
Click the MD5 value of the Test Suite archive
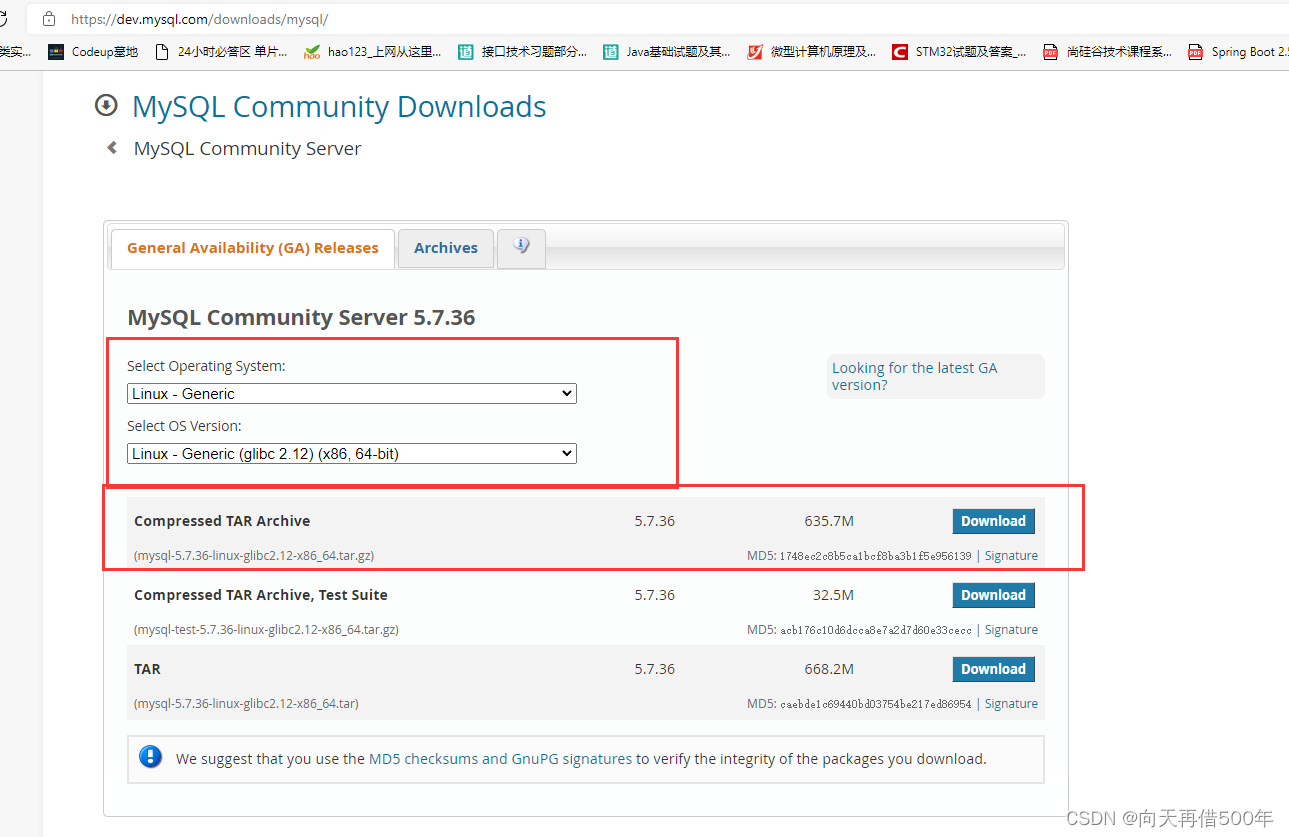pyautogui.click(x=875, y=630)
